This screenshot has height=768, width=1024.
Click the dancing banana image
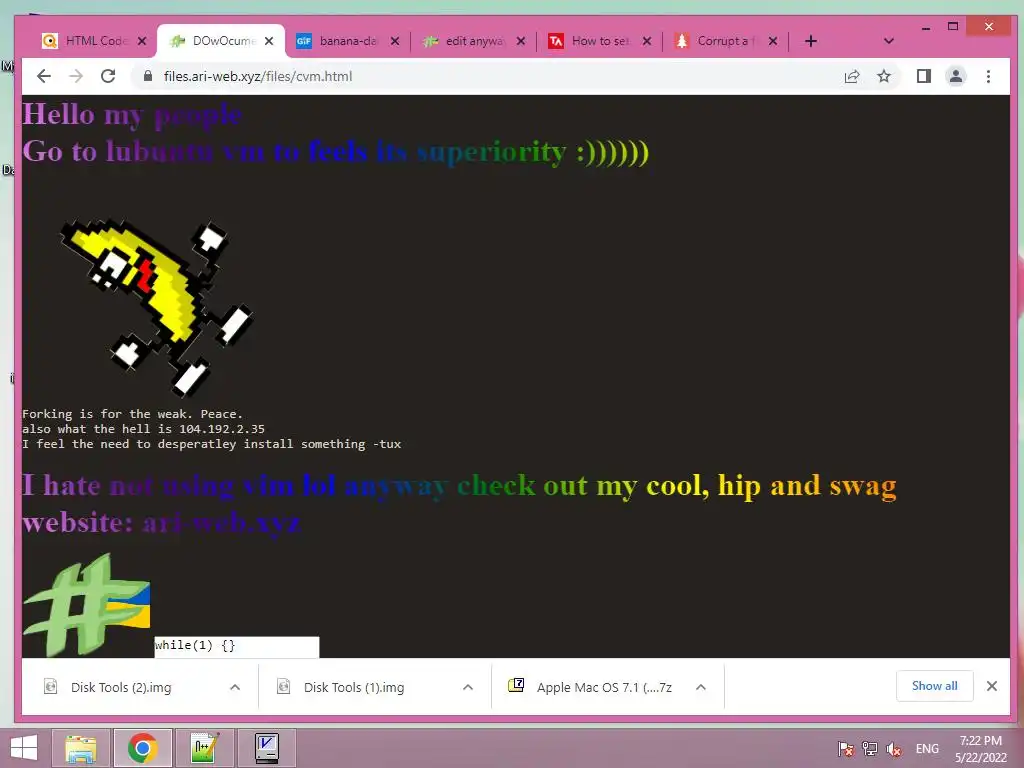pyautogui.click(x=157, y=307)
